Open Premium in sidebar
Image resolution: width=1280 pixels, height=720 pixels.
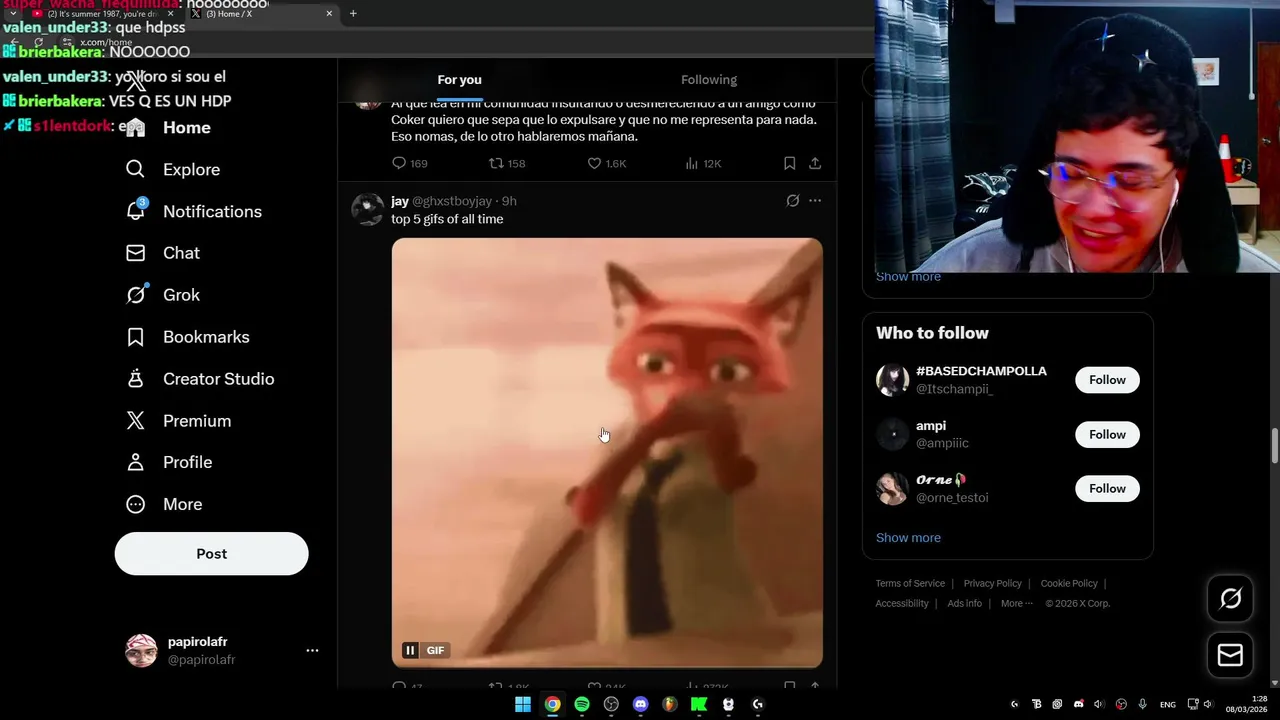click(x=178, y=422)
